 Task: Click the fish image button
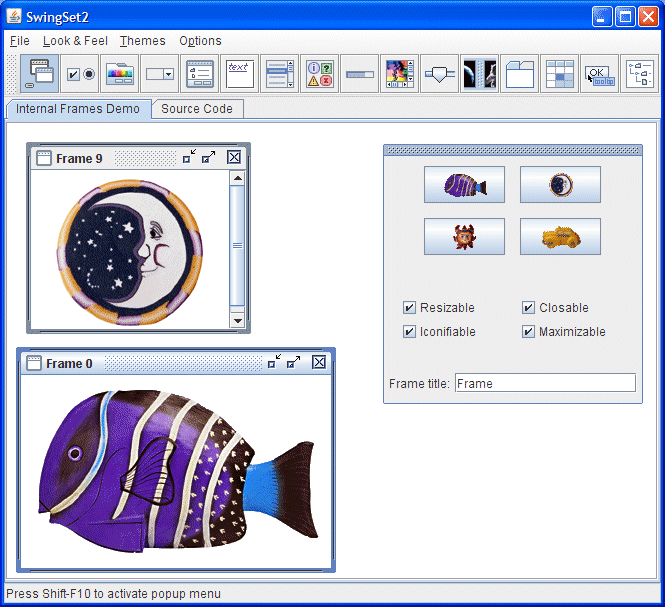464,185
